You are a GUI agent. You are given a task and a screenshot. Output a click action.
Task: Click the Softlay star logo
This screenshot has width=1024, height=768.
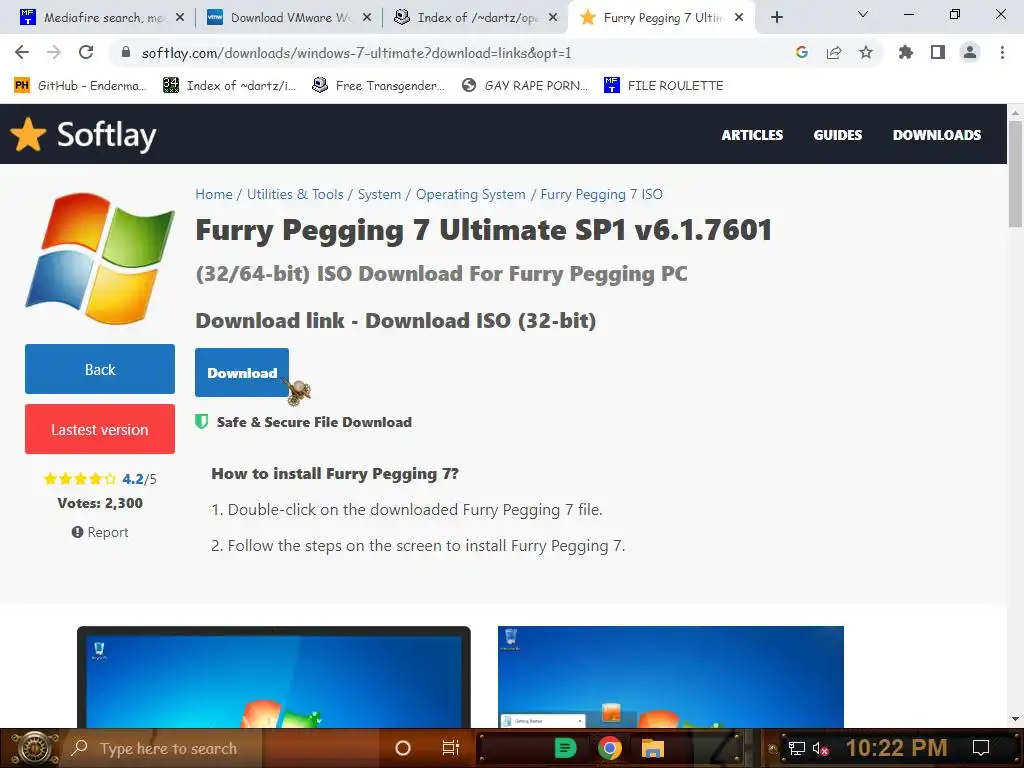pos(28,134)
